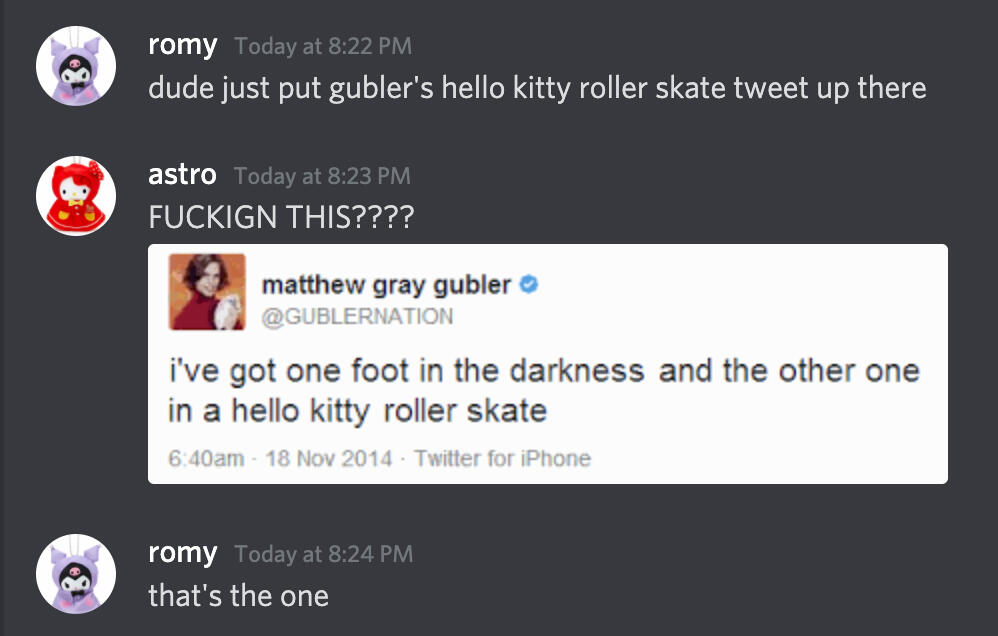The width and height of the screenshot is (998, 636).
Task: Click the "FUCKIGN THIS????" message text
Action: [x=280, y=218]
